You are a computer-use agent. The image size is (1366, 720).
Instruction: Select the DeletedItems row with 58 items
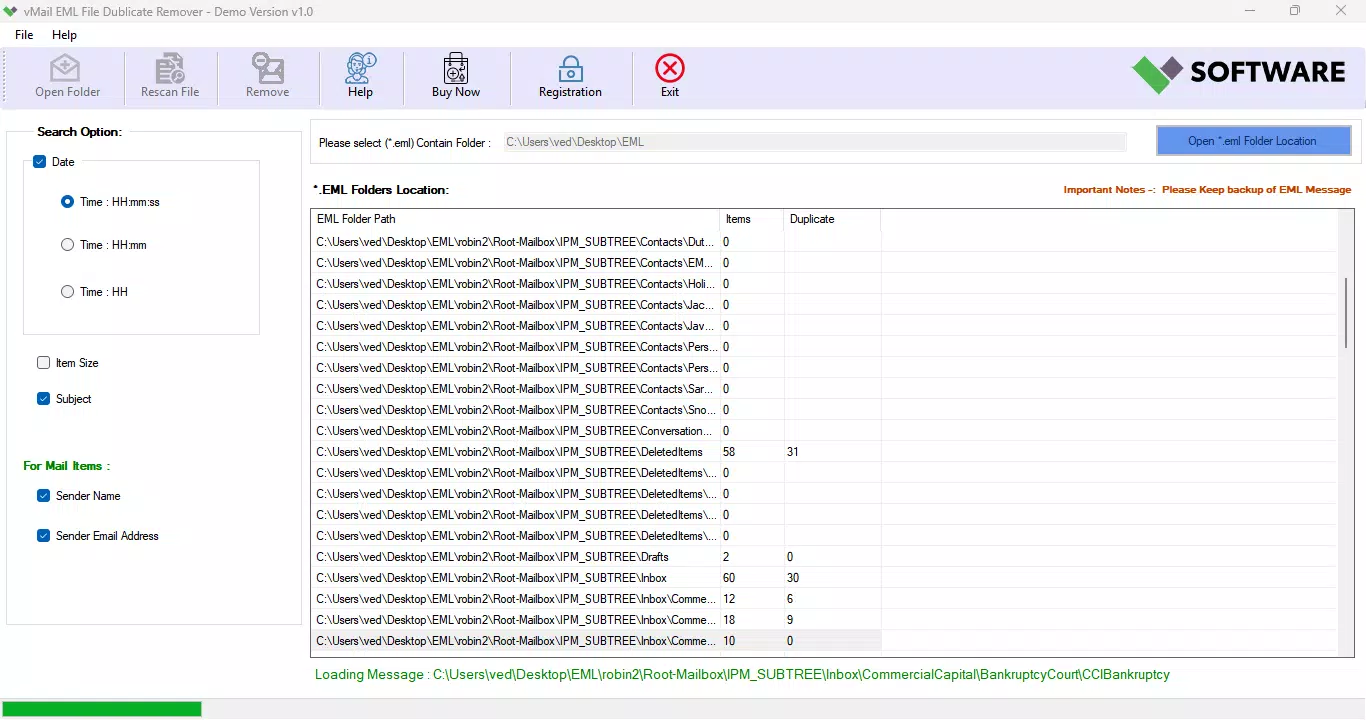pyautogui.click(x=596, y=452)
